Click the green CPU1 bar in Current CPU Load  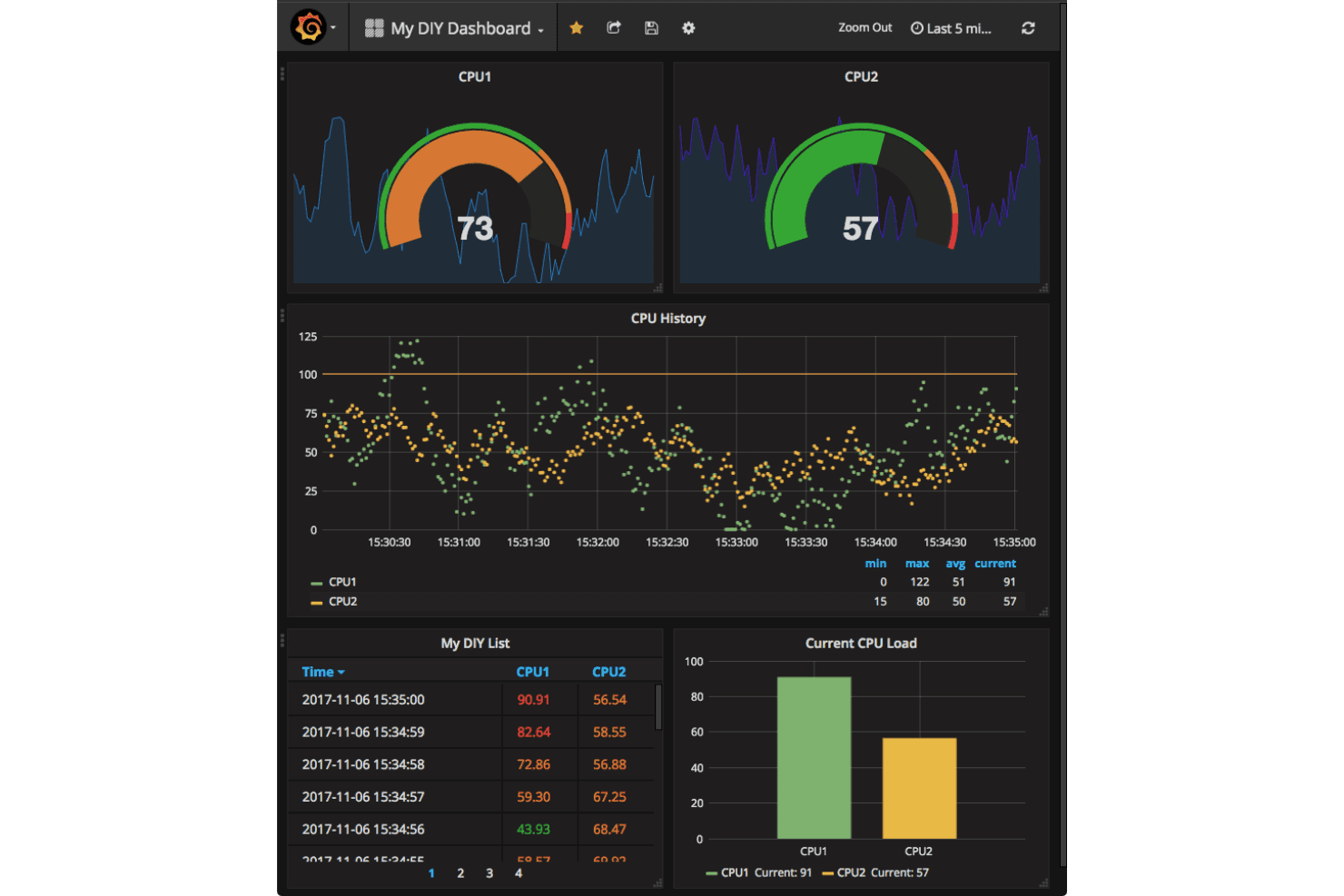point(814,758)
